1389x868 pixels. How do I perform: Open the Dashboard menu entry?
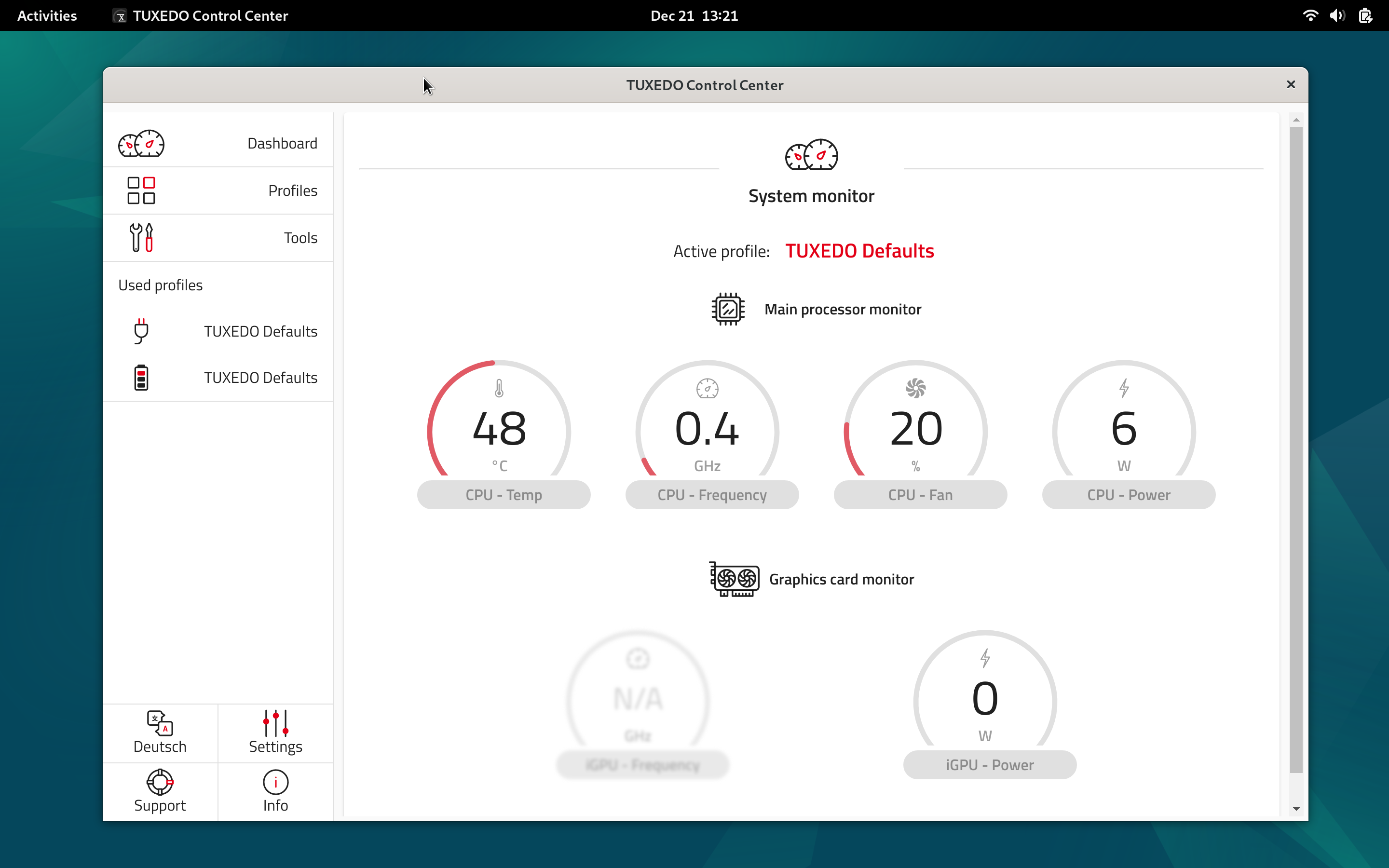click(218, 144)
